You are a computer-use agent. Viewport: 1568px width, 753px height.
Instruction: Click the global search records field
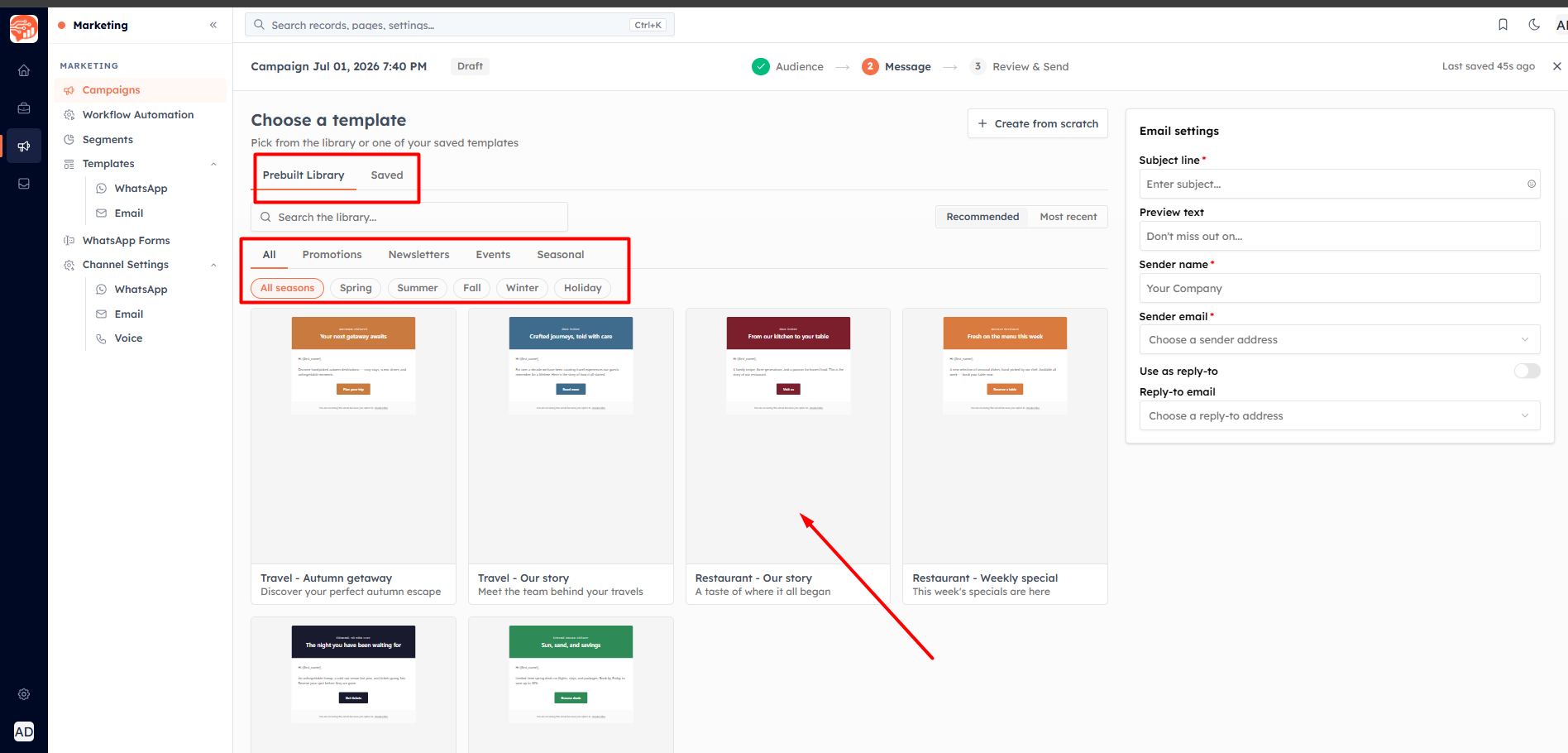(460, 25)
